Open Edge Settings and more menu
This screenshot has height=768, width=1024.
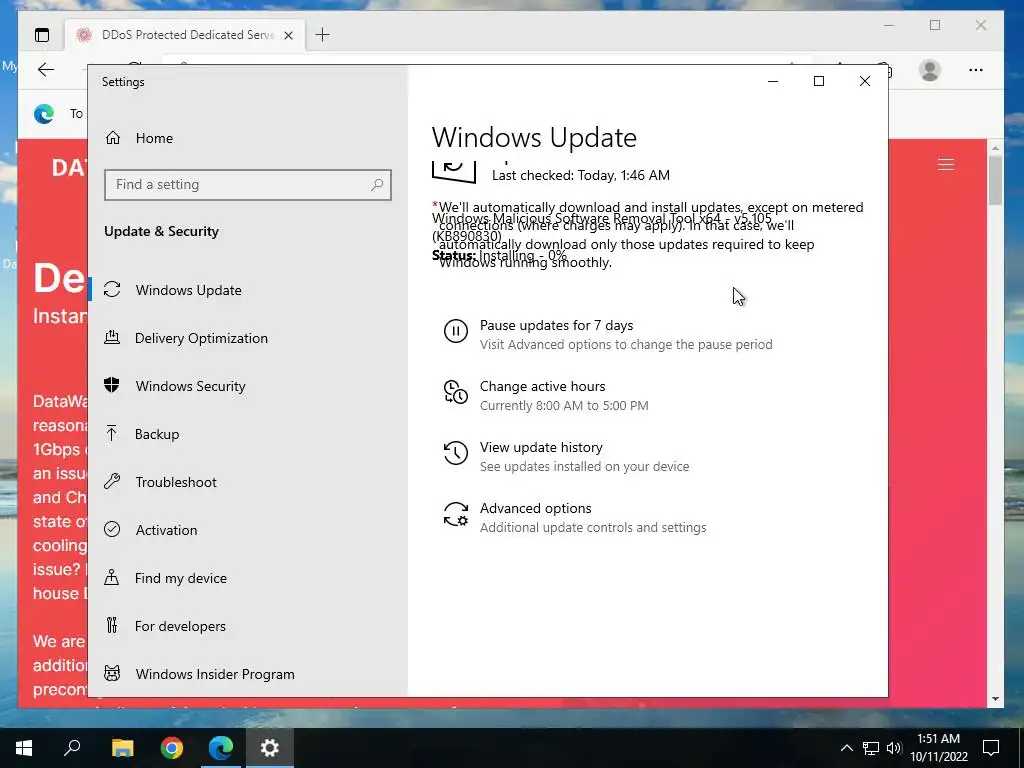[976, 70]
